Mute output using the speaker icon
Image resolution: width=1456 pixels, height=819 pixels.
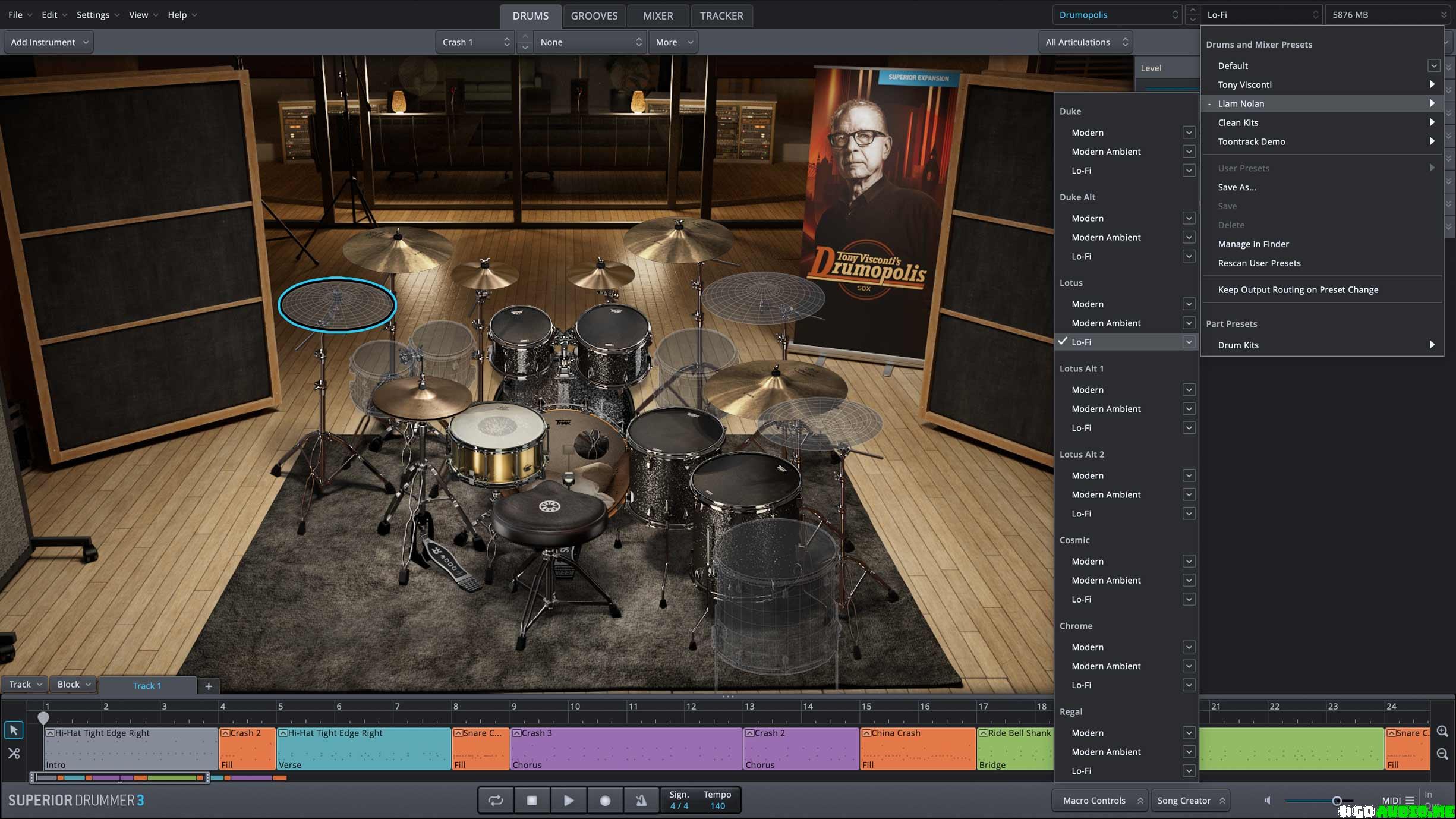(1267, 800)
